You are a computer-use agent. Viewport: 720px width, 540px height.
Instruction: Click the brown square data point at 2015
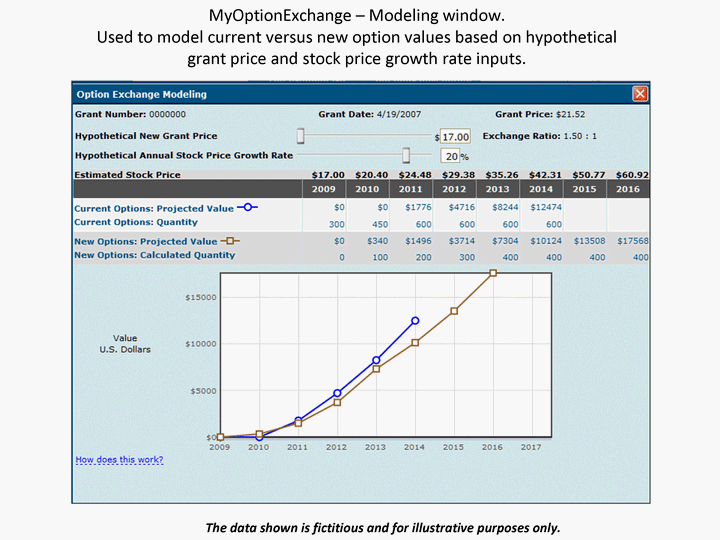pyautogui.click(x=454, y=311)
